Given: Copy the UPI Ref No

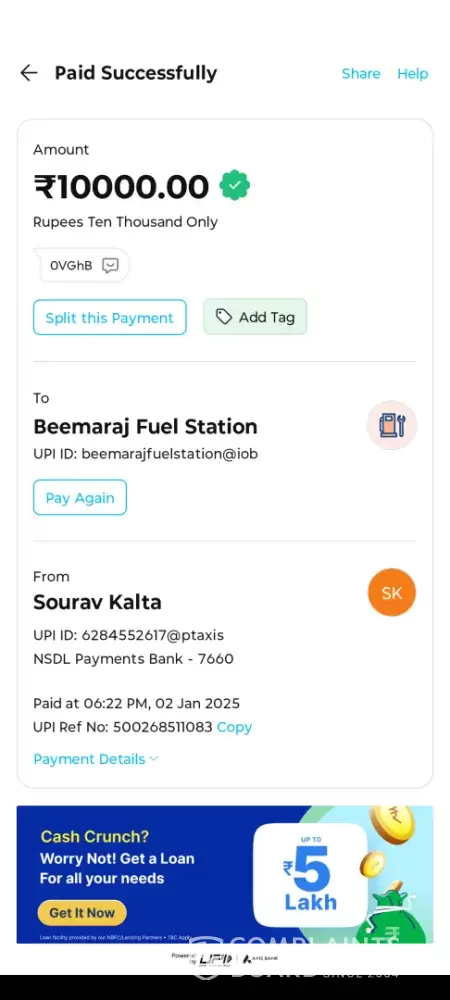Looking at the screenshot, I should 235,727.
